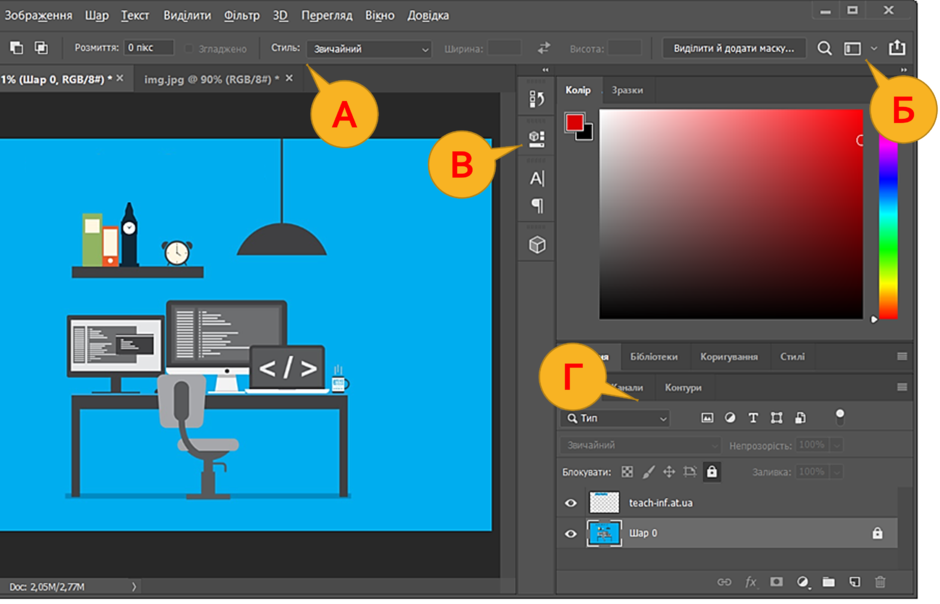The width and height of the screenshot is (940, 604).
Task: Create new adjustment layer icon
Action: point(802,582)
